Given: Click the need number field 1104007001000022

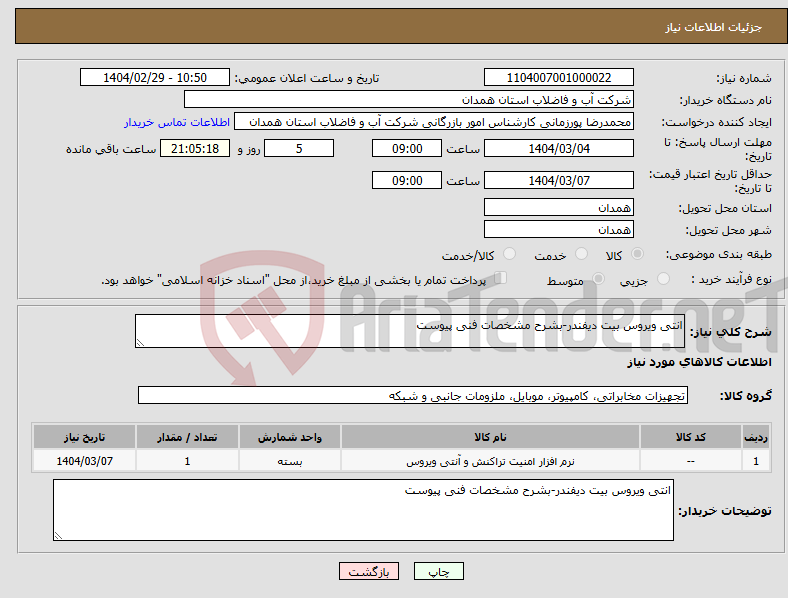Looking at the screenshot, I should [x=559, y=77].
